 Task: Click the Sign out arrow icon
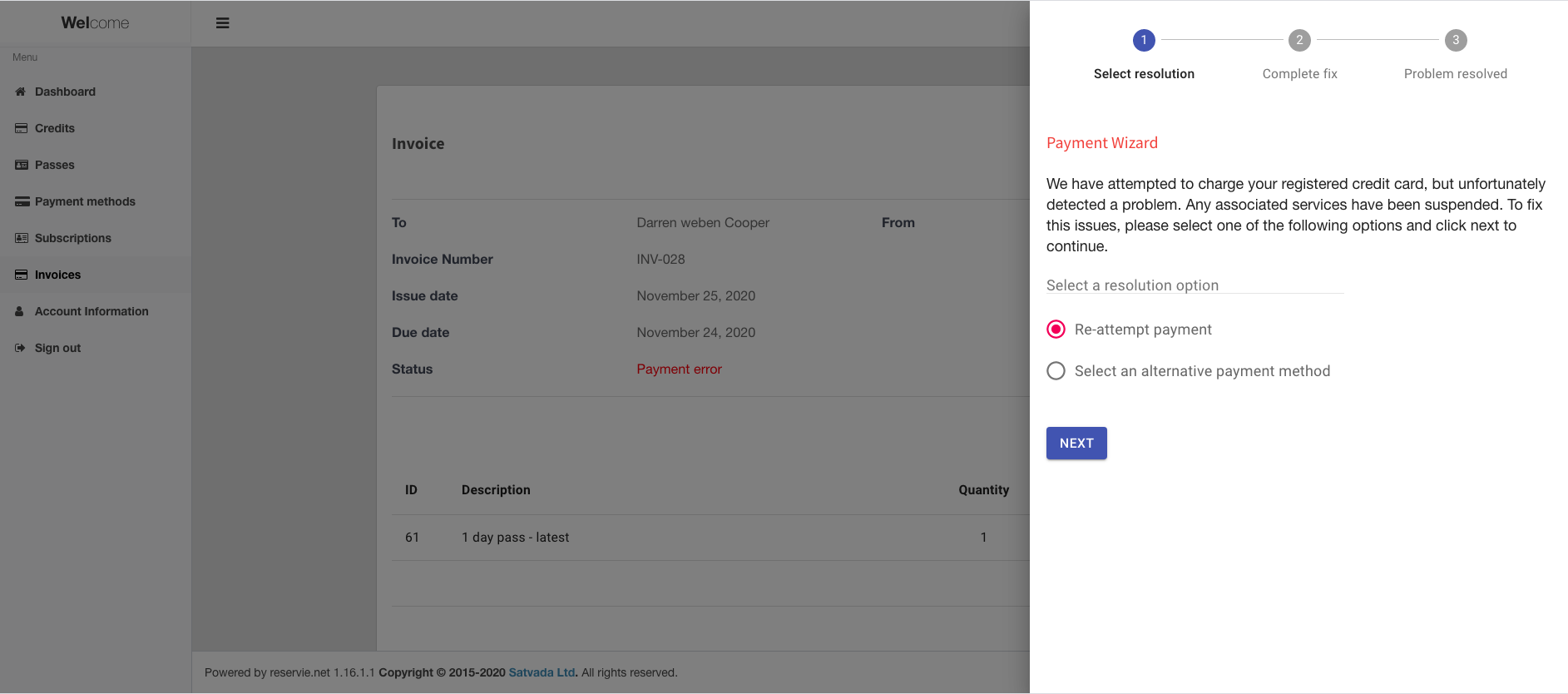pyautogui.click(x=20, y=348)
